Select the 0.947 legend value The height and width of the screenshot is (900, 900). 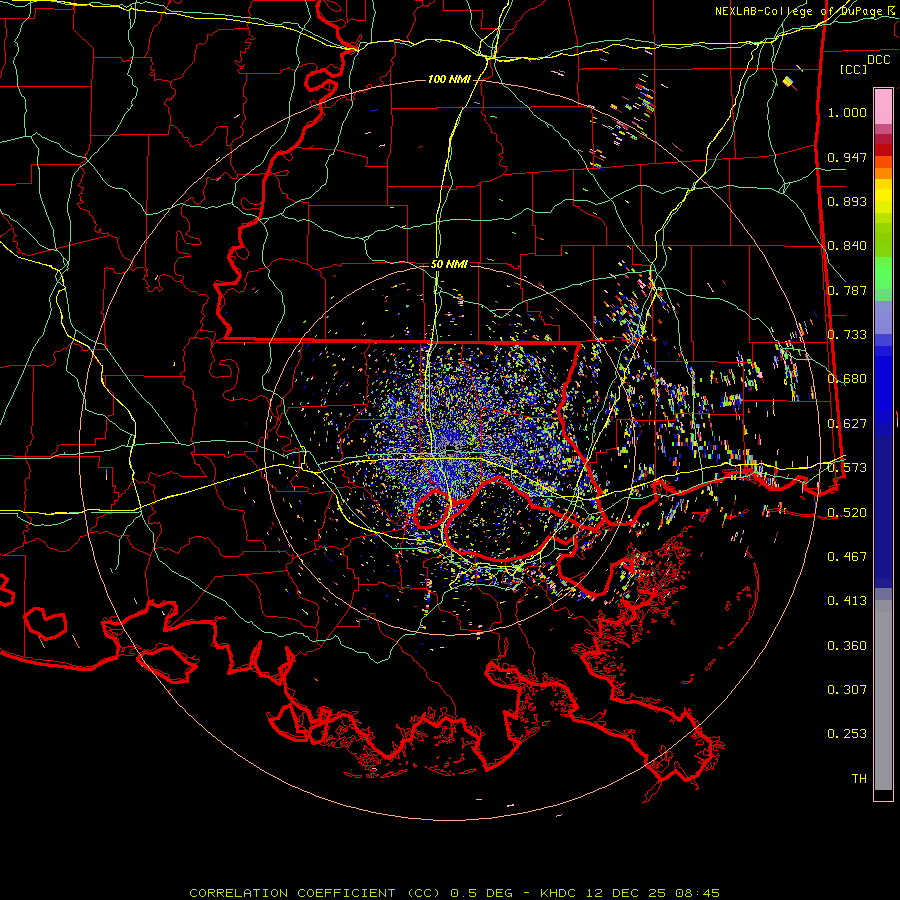pos(847,157)
